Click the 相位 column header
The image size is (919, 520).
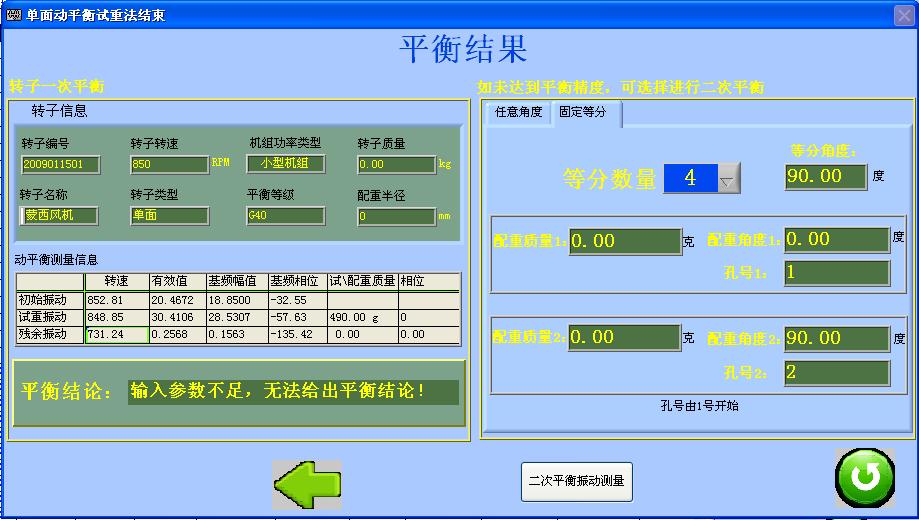coord(429,281)
